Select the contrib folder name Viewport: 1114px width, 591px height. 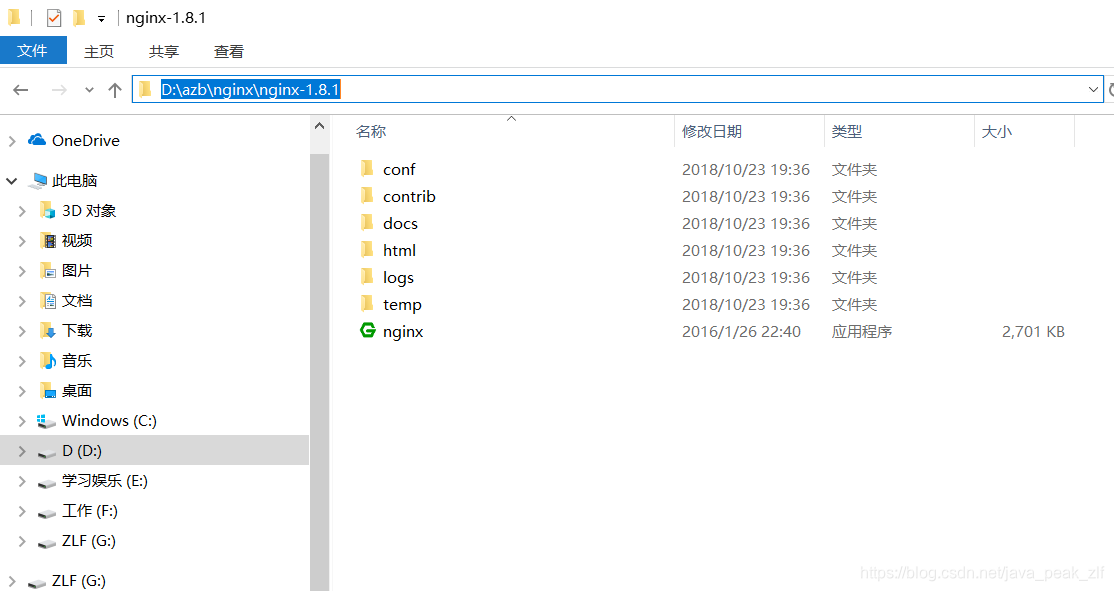(409, 197)
